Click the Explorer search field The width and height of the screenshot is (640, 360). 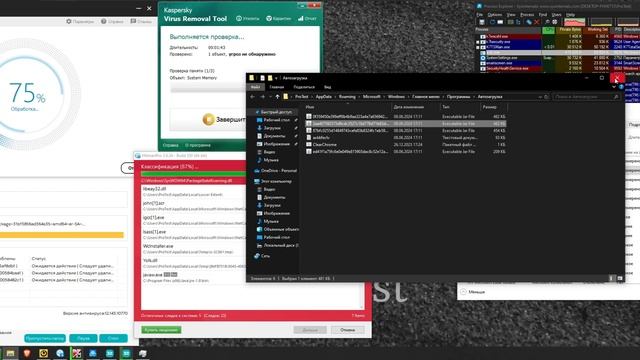(586, 97)
